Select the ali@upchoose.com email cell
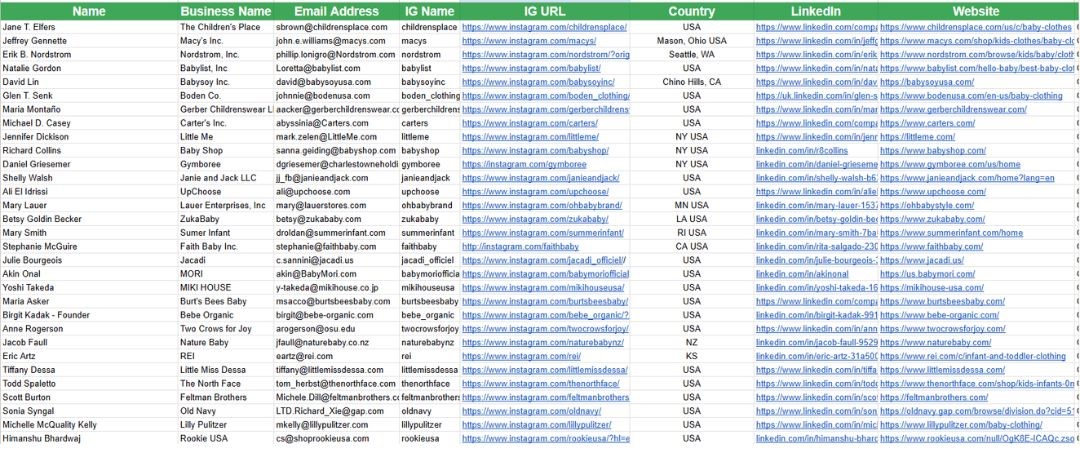The width and height of the screenshot is (1080, 452). (x=336, y=192)
